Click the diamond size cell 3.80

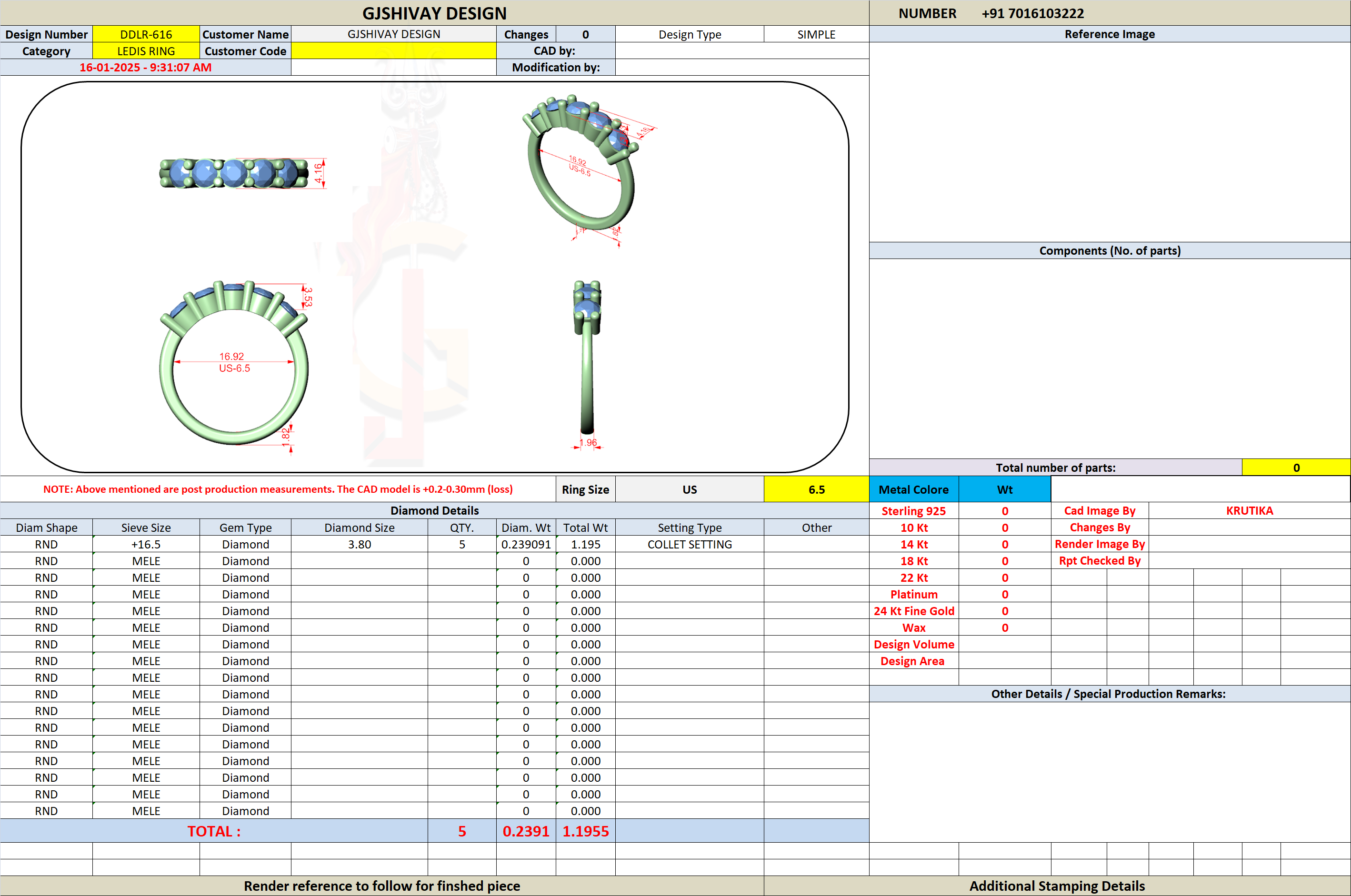tap(360, 544)
